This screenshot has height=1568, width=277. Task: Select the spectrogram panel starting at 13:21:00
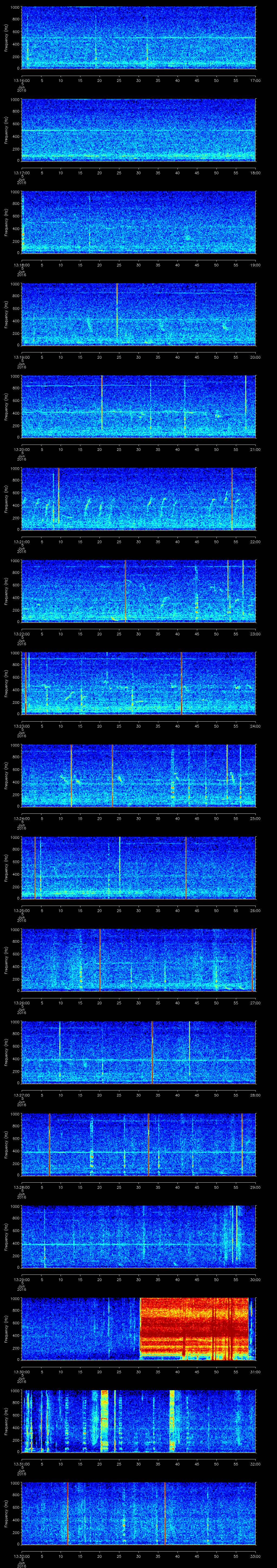139,499
